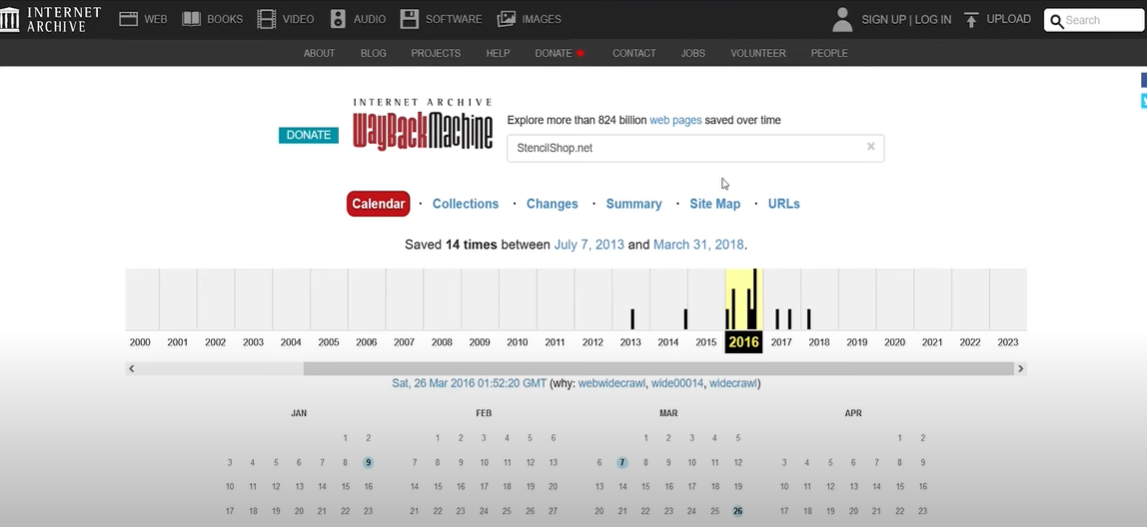Screen dimensions: 1147x527
Task: Click the horizontal timeline scrollbar thumb
Action: tap(658, 368)
